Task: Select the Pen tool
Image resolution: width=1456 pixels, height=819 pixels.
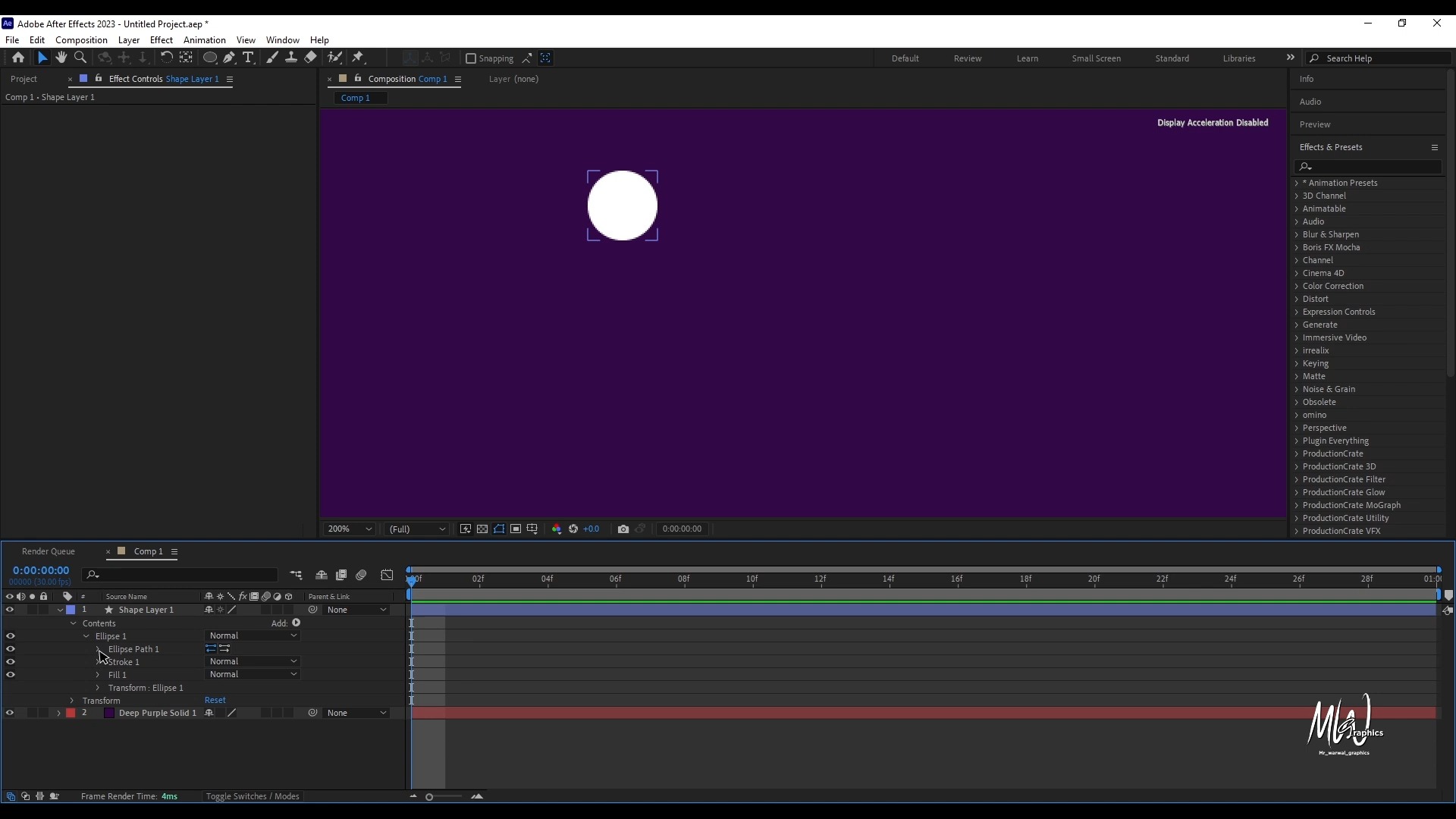Action: 229,58
